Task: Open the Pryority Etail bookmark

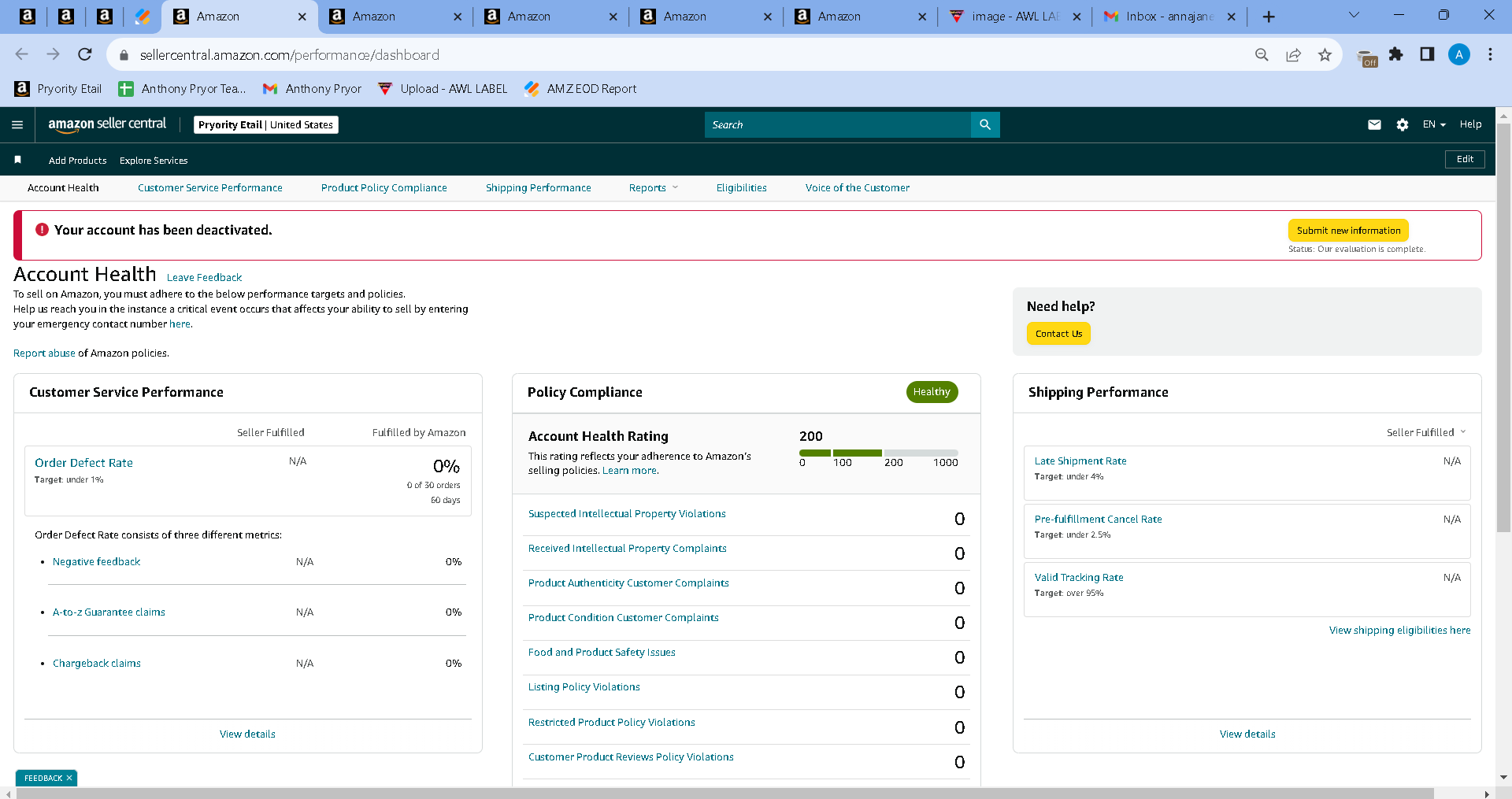Action: click(x=58, y=89)
